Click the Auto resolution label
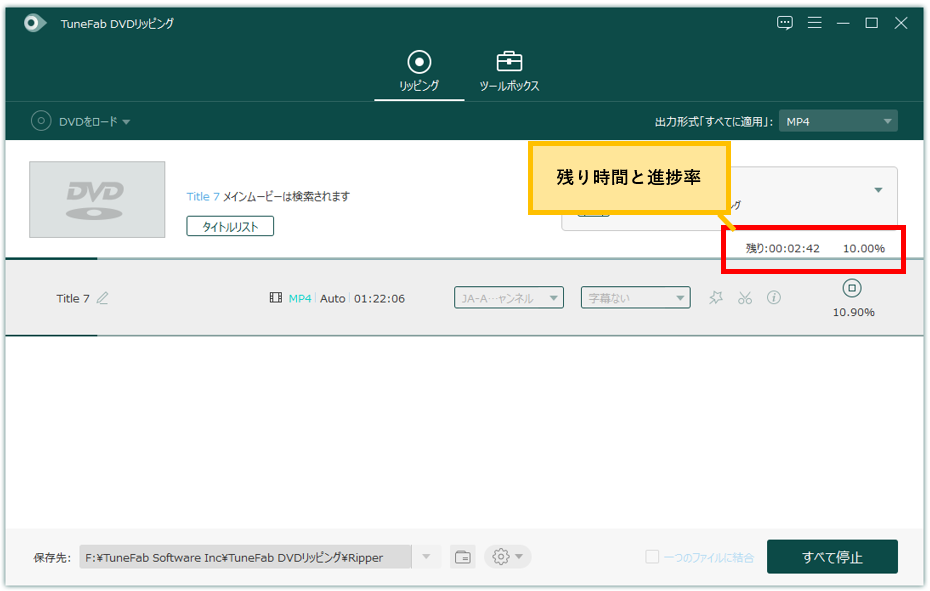This screenshot has height=591, width=930. coord(333,298)
